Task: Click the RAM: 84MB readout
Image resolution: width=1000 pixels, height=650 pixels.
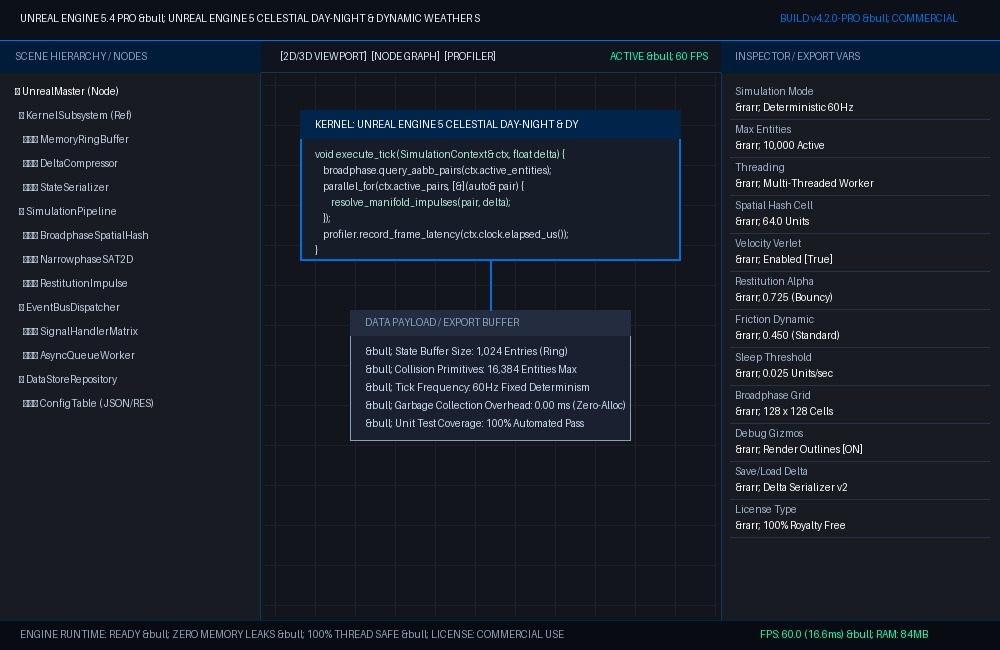Action: pyautogui.click(x=902, y=635)
